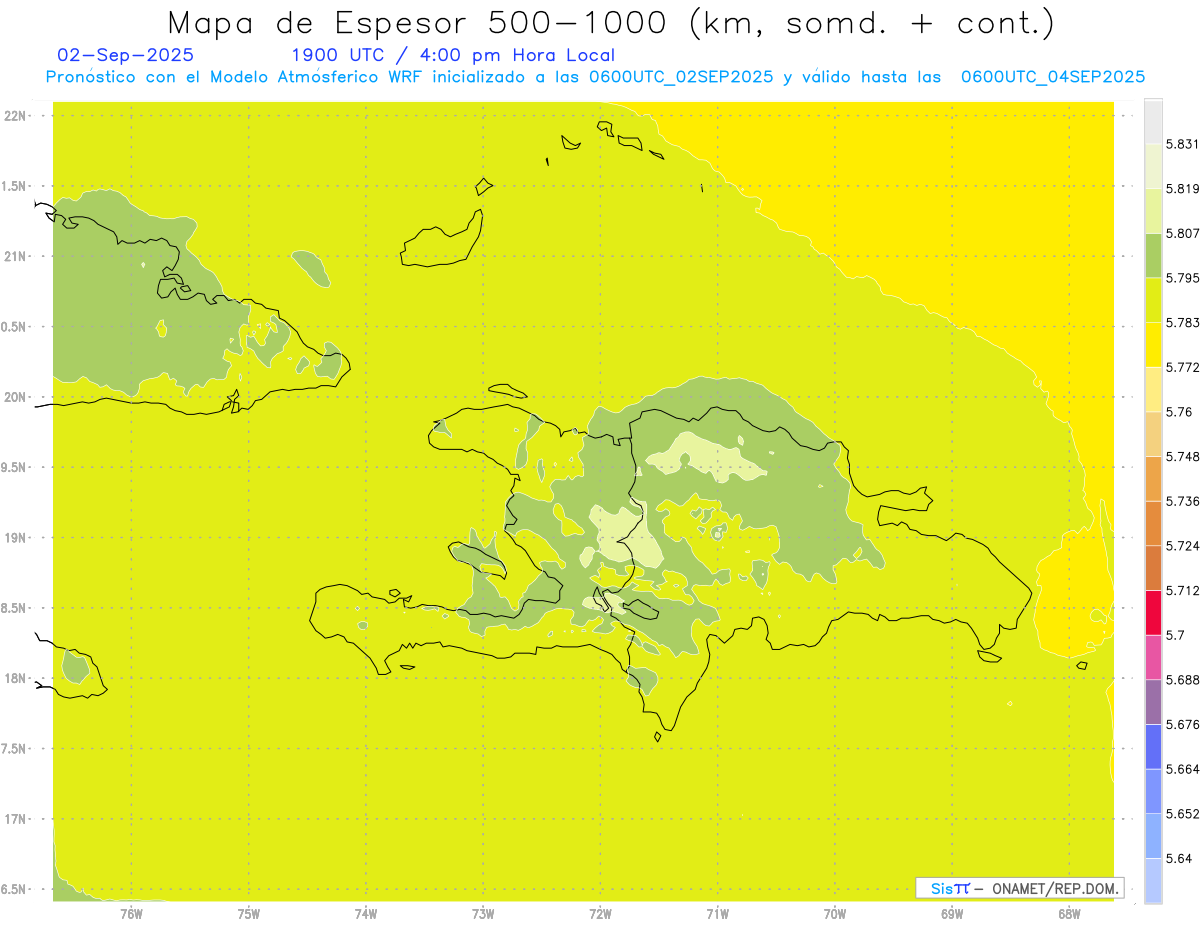Click the legend value '5.7'
This screenshot has width=1200, height=927.
click(1175, 635)
